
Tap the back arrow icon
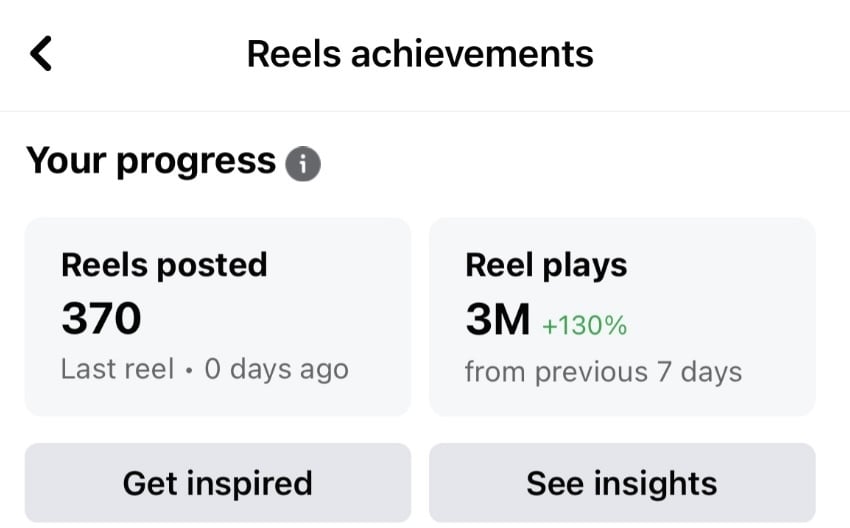41,53
